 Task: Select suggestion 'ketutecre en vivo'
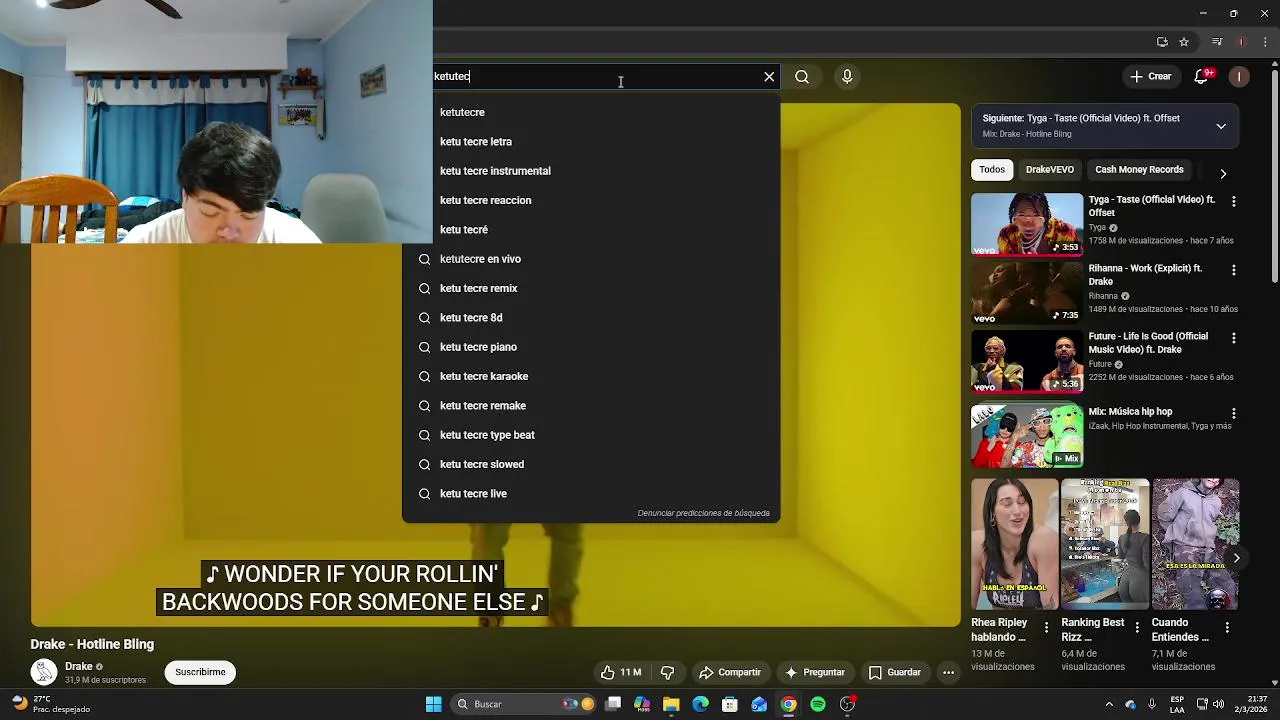coord(591,259)
